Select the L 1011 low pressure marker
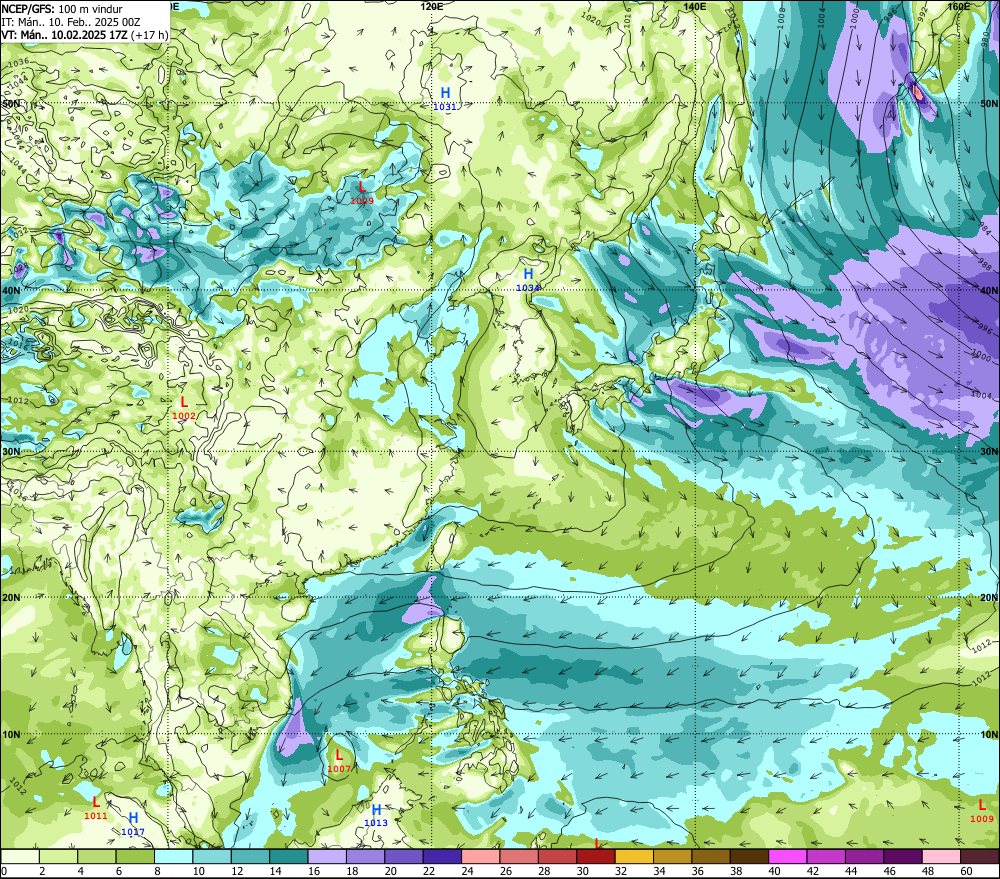Viewport: 1000px width, 879px height. point(96,808)
